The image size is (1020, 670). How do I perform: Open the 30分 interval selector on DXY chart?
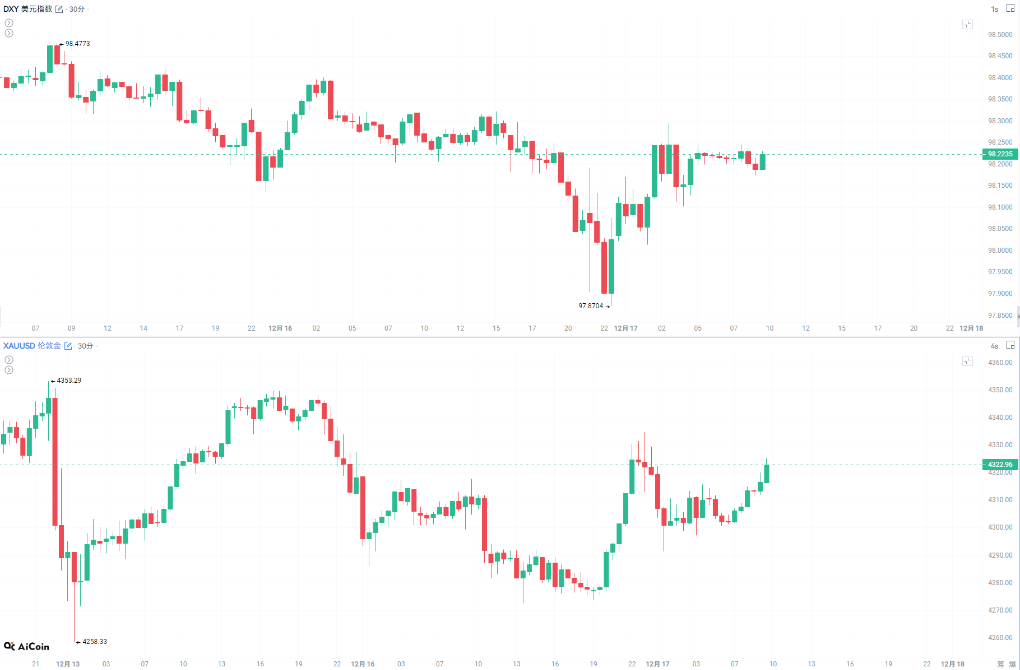coord(77,9)
